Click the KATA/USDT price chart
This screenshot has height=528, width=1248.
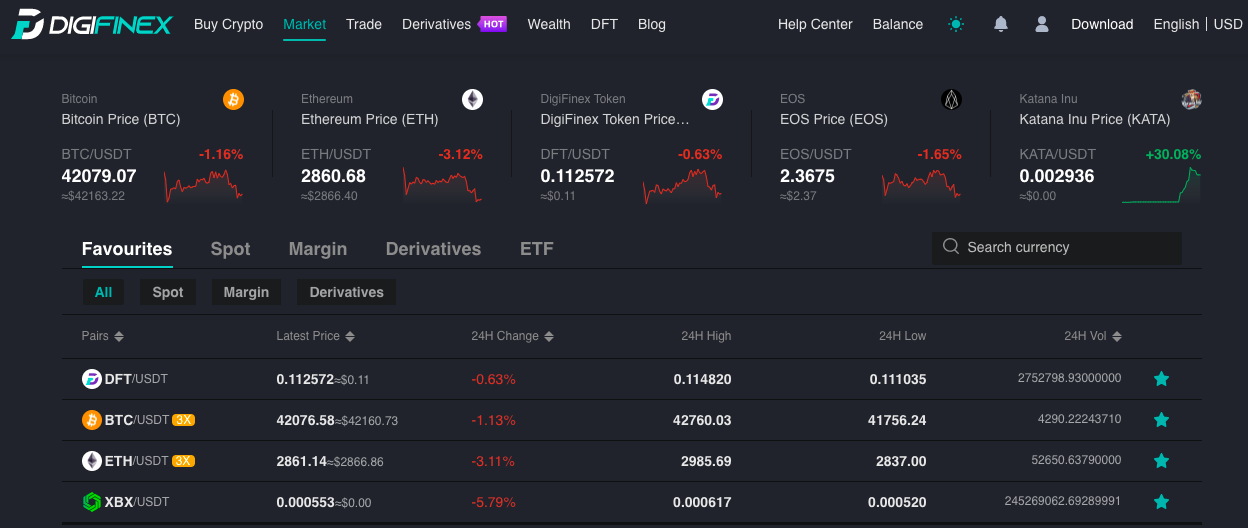(1161, 185)
